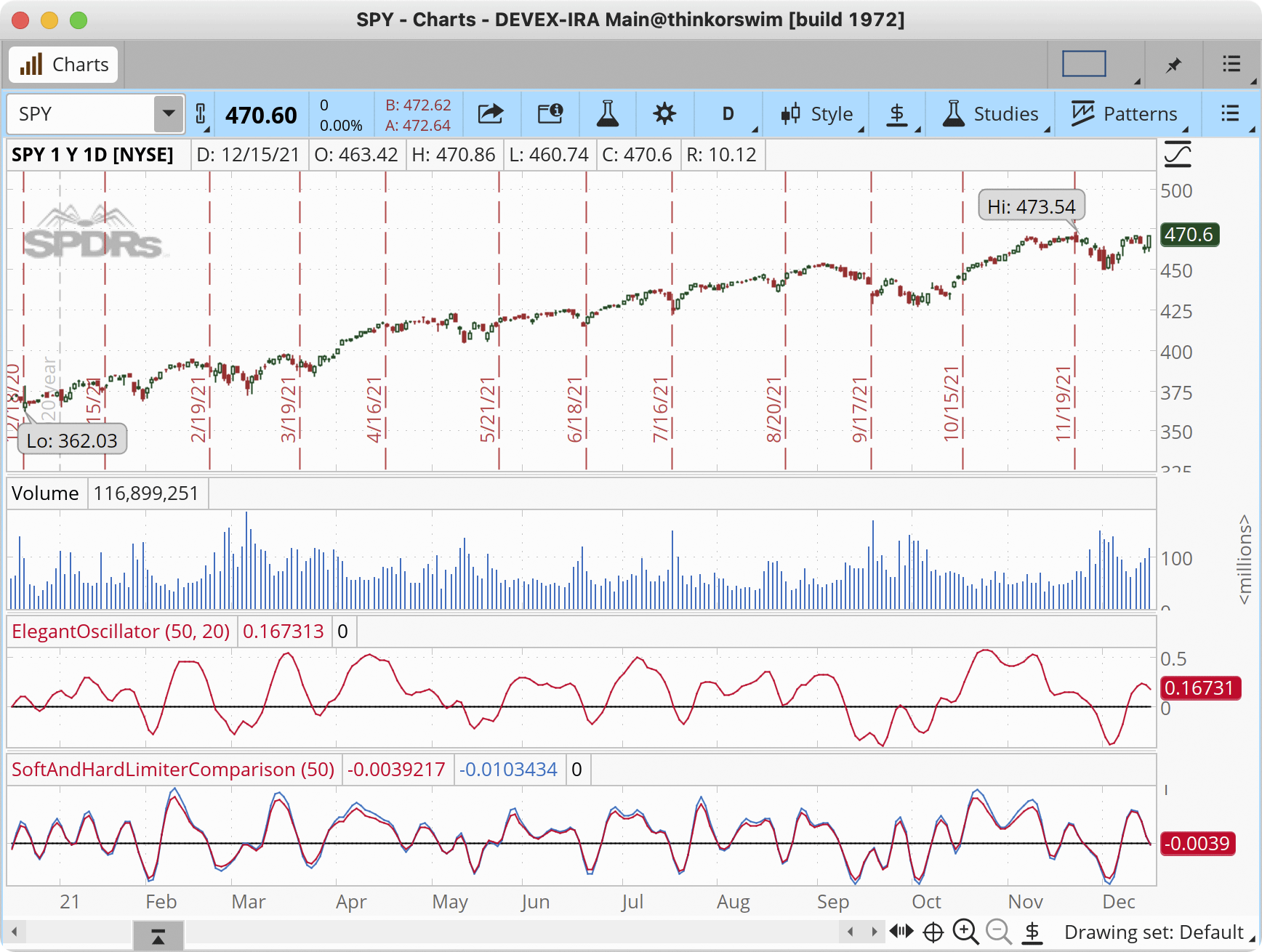Click the Lo: 362.03 price label
Image resolution: width=1262 pixels, height=952 pixels.
[x=72, y=440]
